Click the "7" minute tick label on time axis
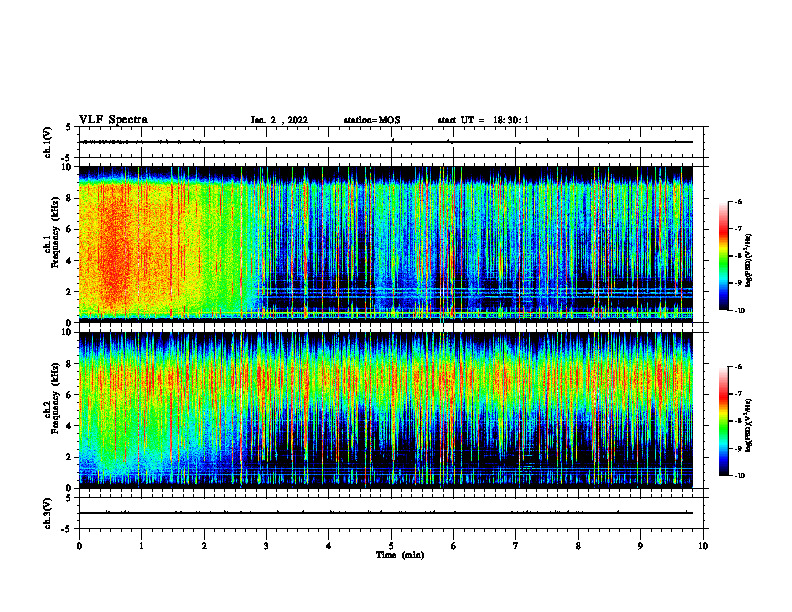The height and width of the screenshot is (612, 792). click(x=516, y=546)
